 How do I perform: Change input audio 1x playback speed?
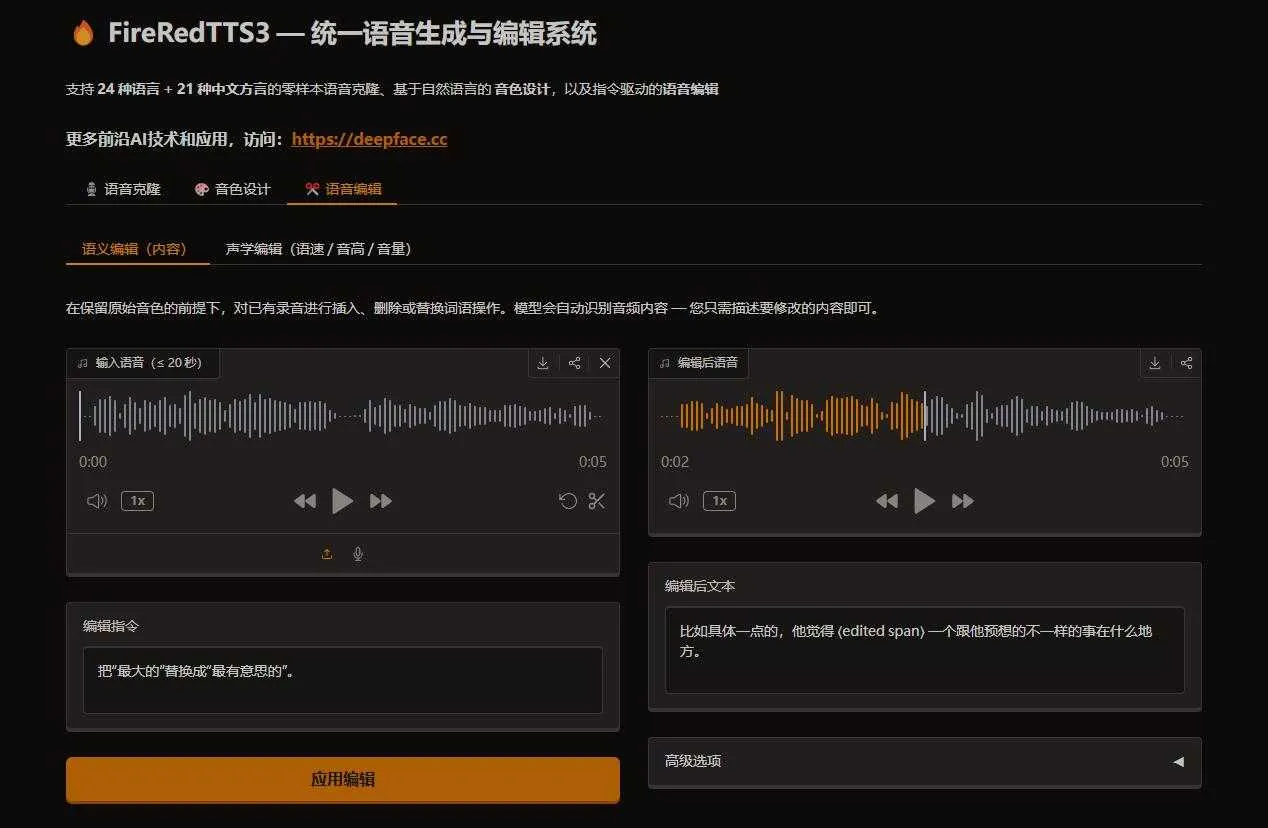[x=137, y=501]
